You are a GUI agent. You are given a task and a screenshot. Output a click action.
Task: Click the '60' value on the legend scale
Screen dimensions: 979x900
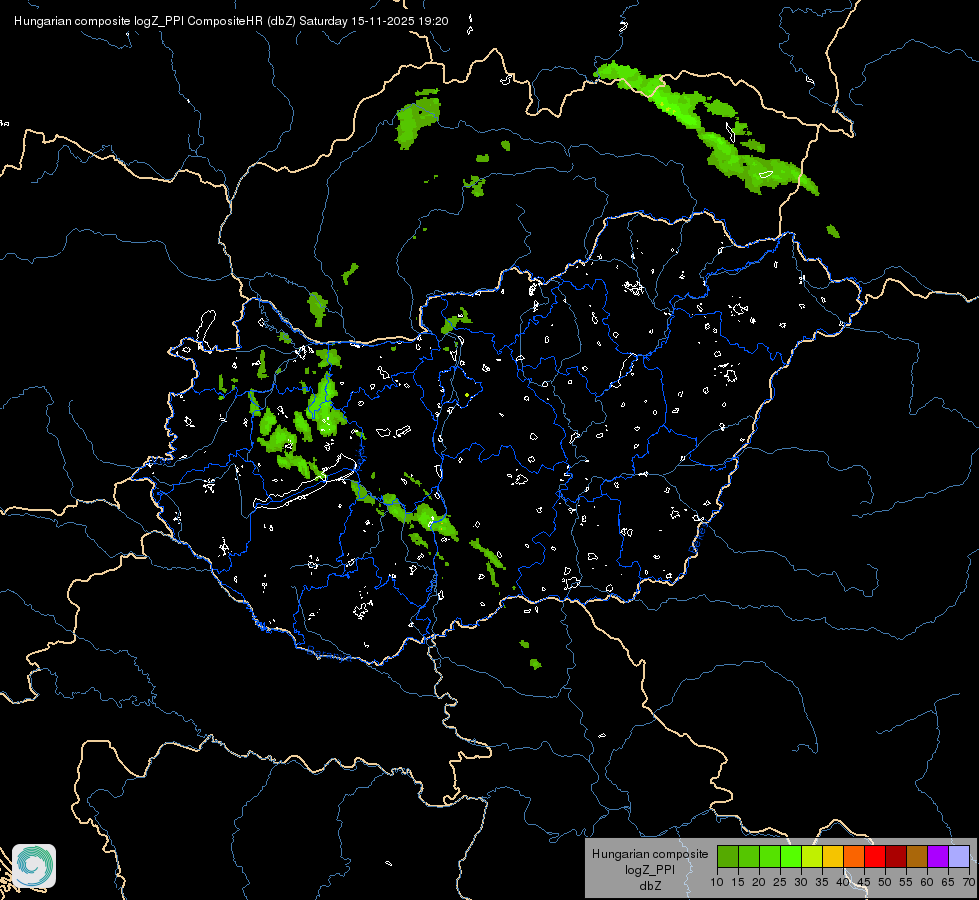coord(927,883)
